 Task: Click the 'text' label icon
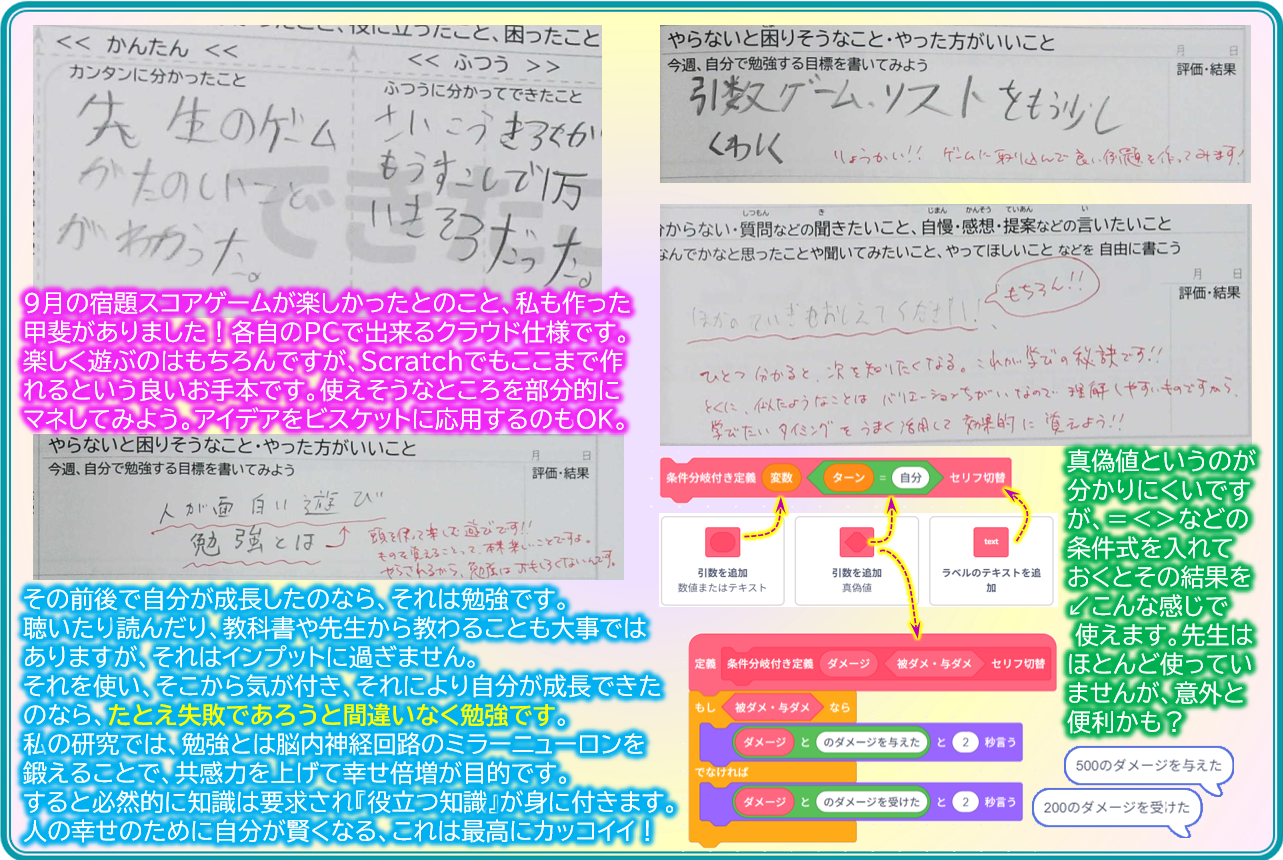tap(990, 542)
